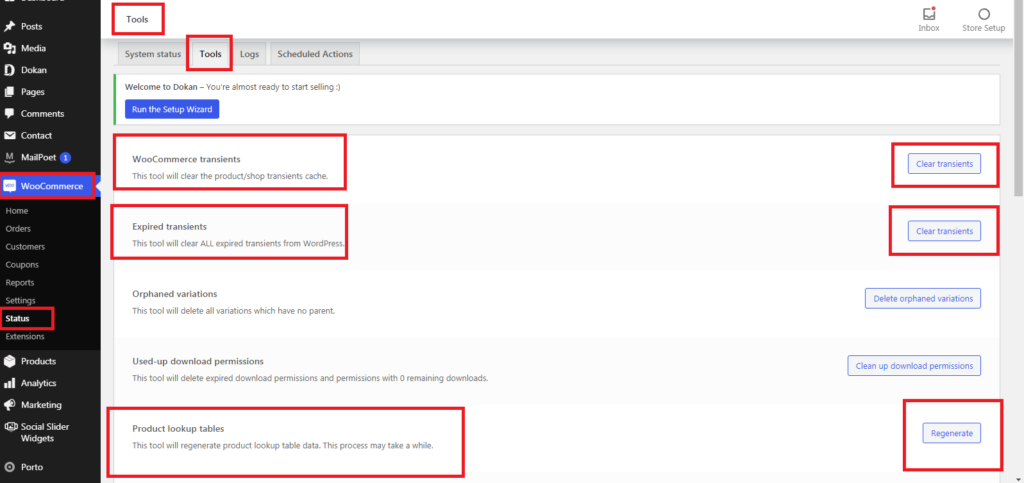Open the Inbox icon in header

coord(928,15)
